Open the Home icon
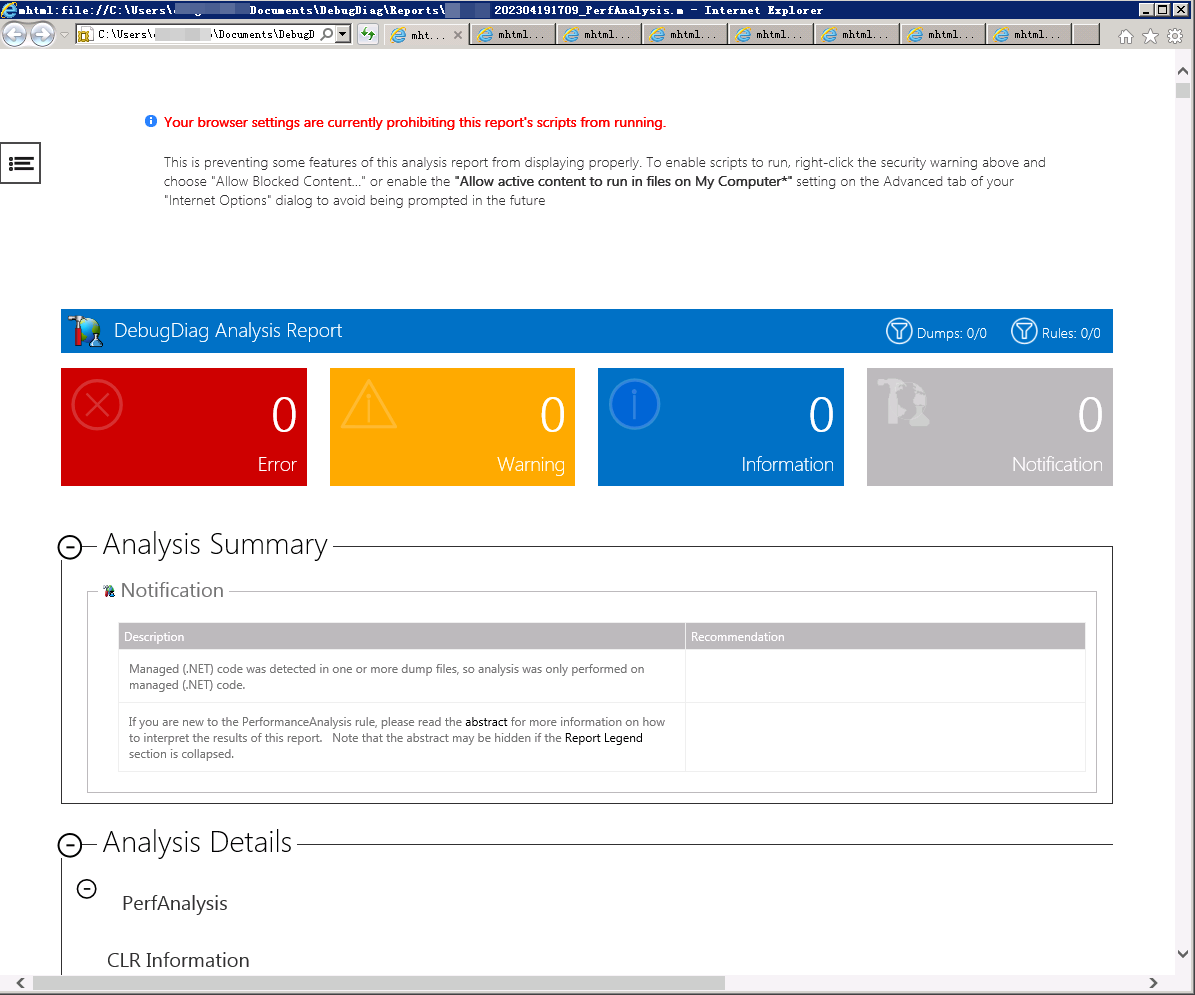 [x=1126, y=37]
